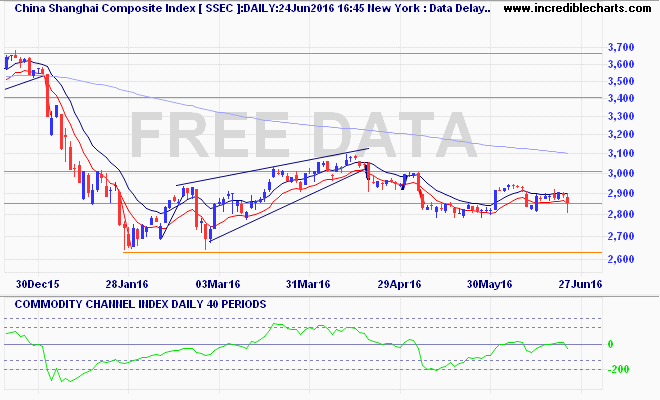The height and width of the screenshot is (400, 660).
Task: Select the 30Dec15 date label
Action: 36,284
